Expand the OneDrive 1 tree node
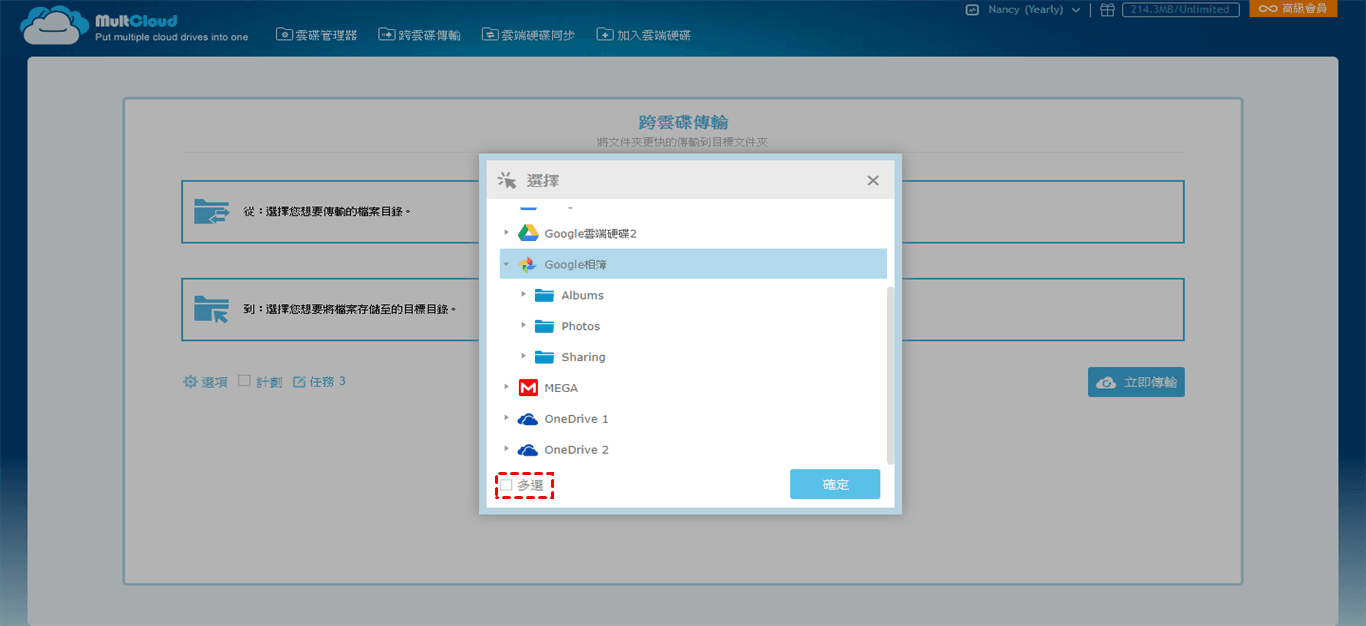 point(506,418)
